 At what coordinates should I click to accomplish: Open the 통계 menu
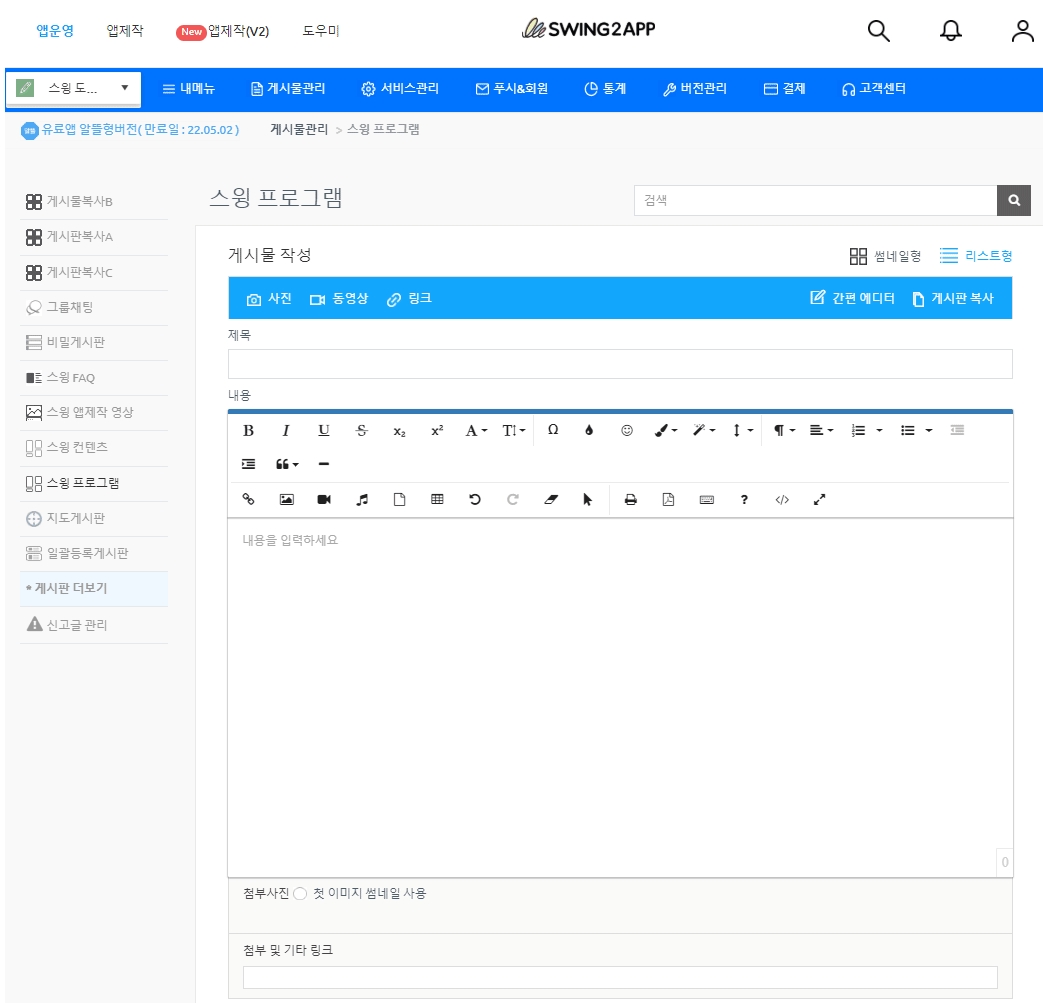point(605,89)
